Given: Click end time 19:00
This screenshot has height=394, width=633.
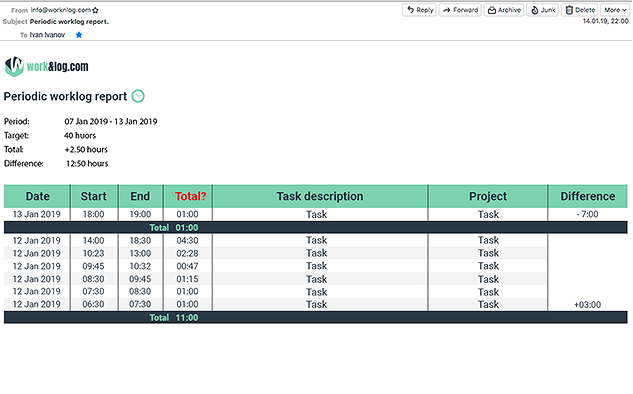Looking at the screenshot, I should (140, 214).
